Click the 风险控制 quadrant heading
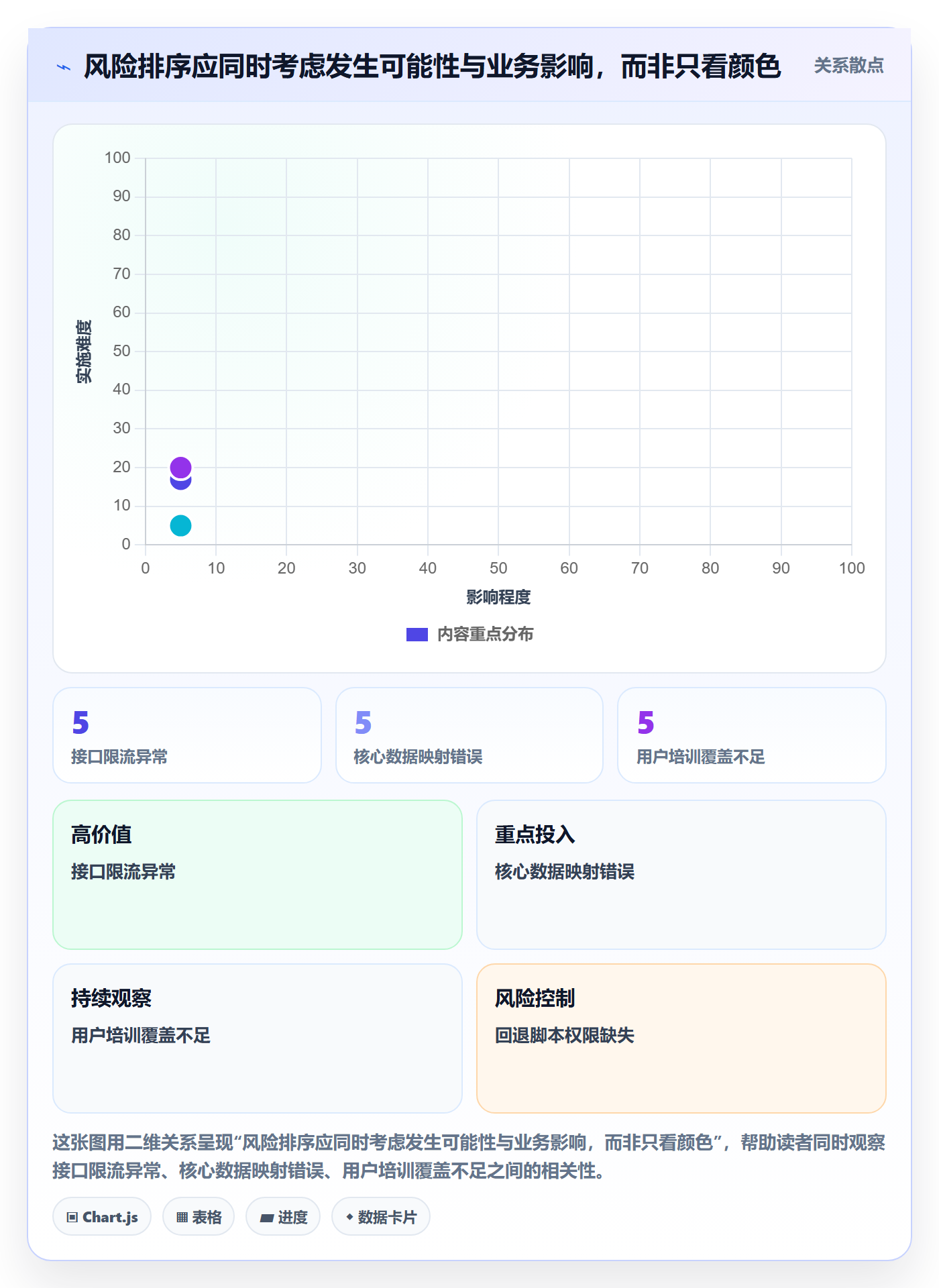The image size is (939, 1288). 535,998
